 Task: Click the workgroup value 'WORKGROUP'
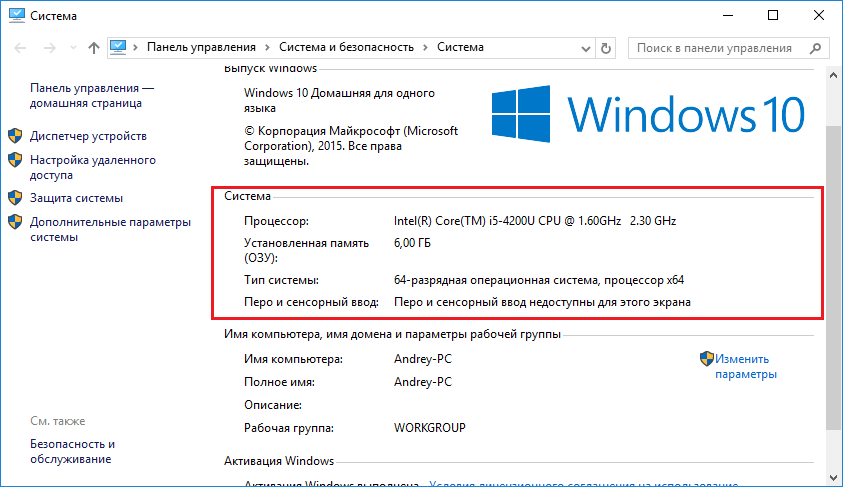coord(430,428)
